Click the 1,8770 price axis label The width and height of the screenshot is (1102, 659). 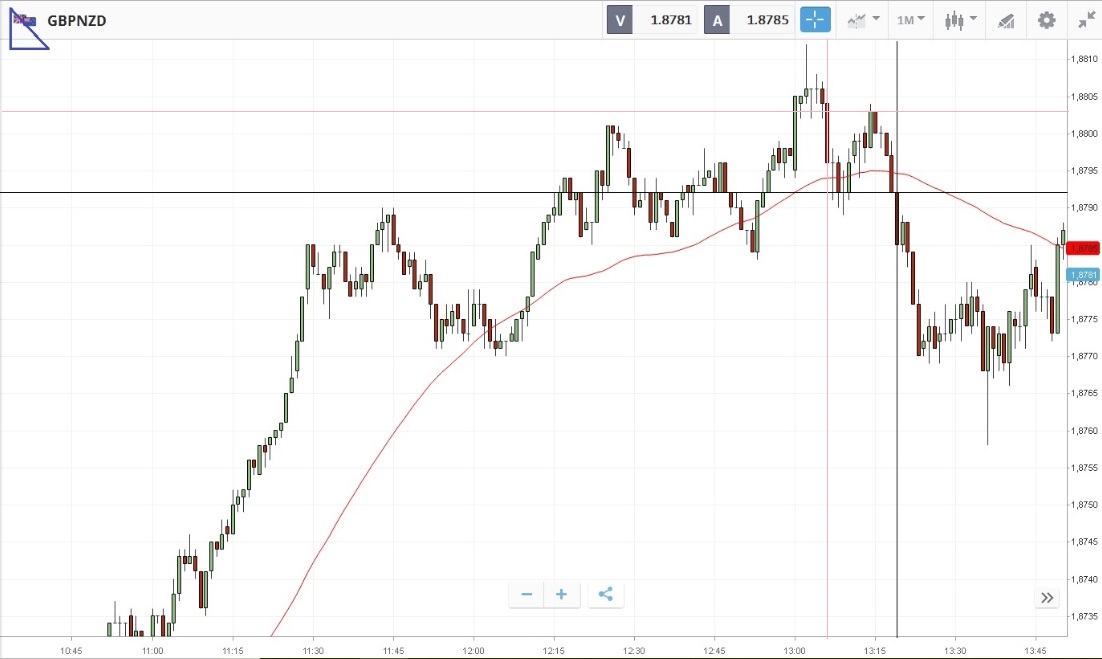(1084, 356)
